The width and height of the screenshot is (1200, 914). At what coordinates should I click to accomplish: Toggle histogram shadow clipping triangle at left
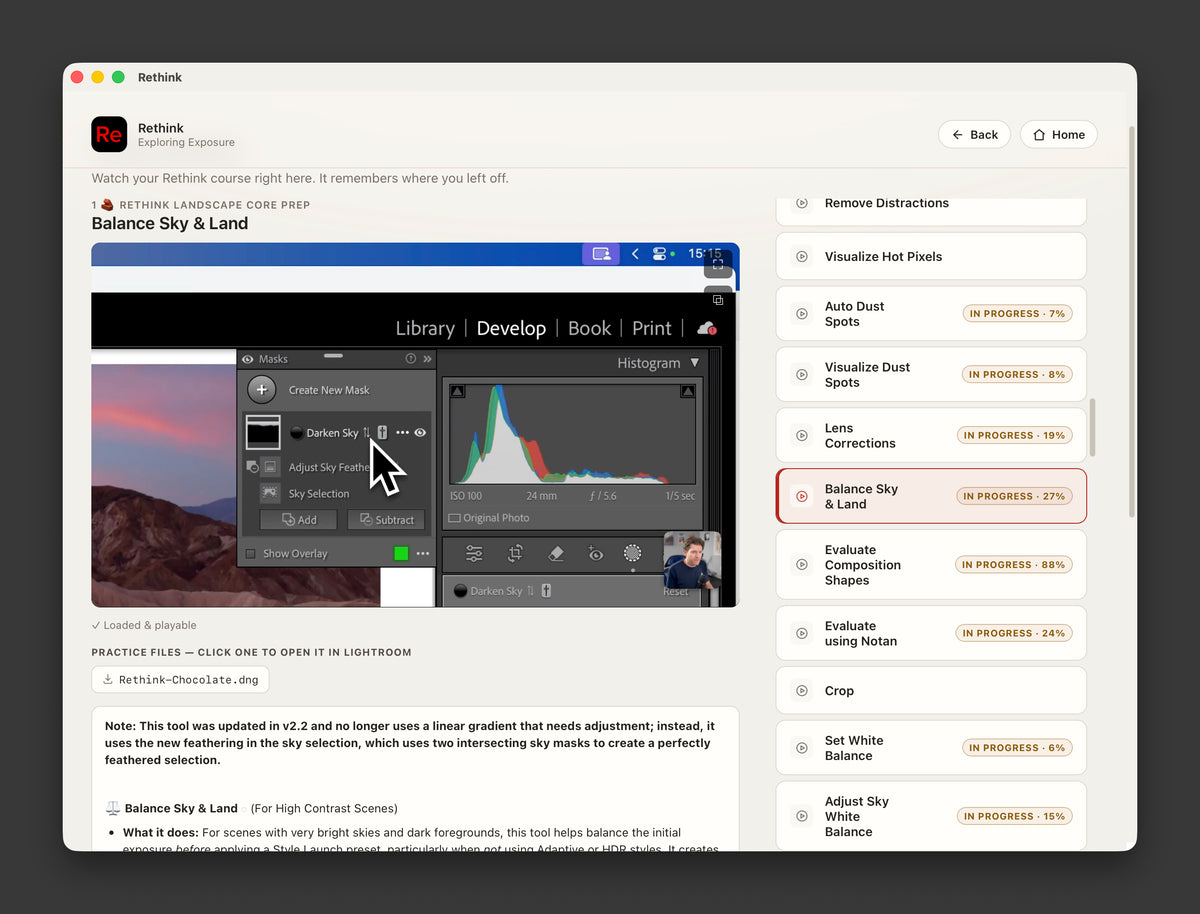[x=457, y=392]
